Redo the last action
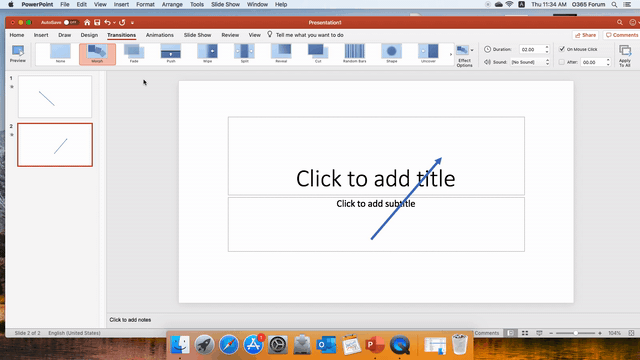Screen dimensions: 640x360 pos(122,22)
